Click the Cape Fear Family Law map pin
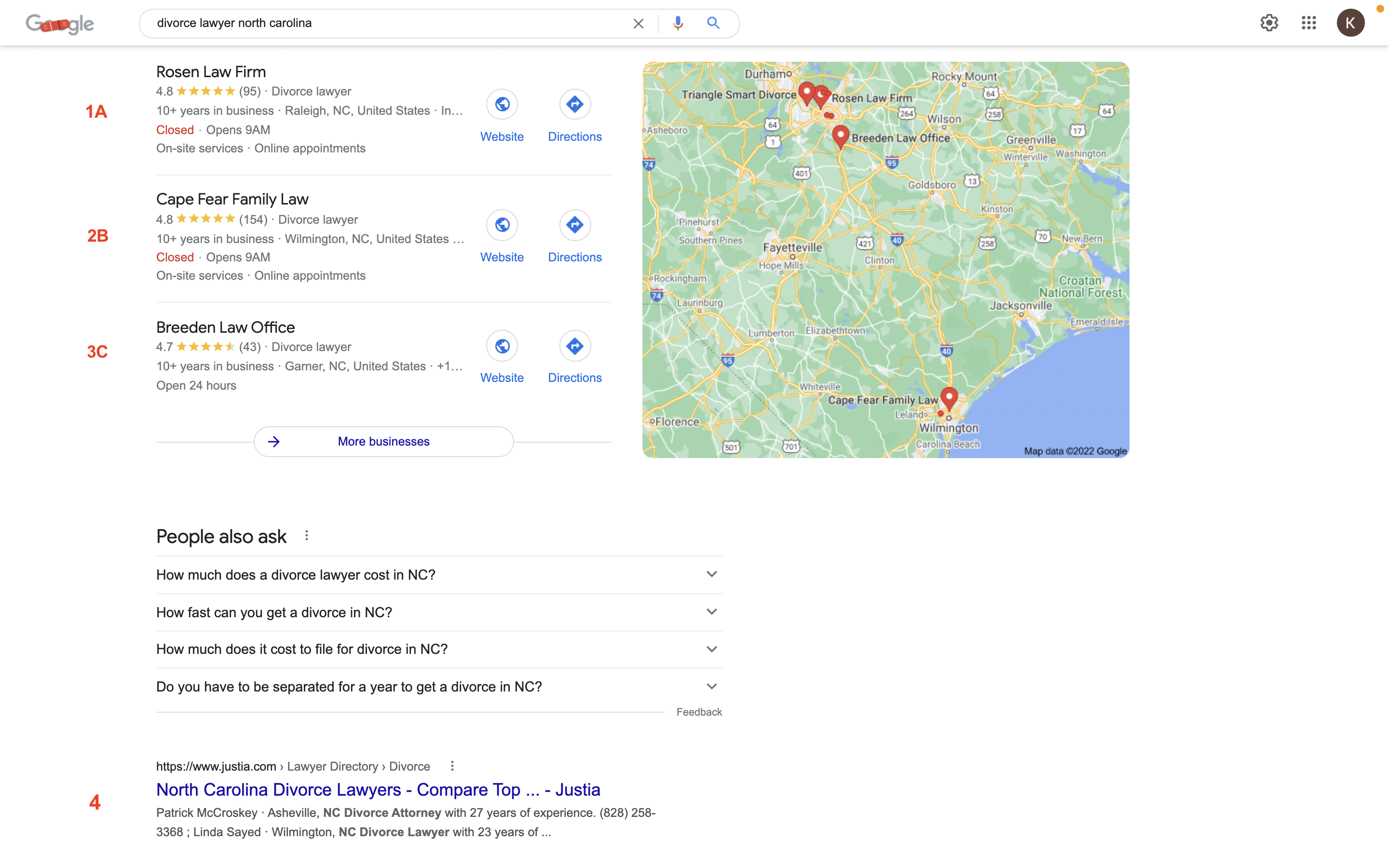The height and width of the screenshot is (868, 1389). click(x=949, y=398)
